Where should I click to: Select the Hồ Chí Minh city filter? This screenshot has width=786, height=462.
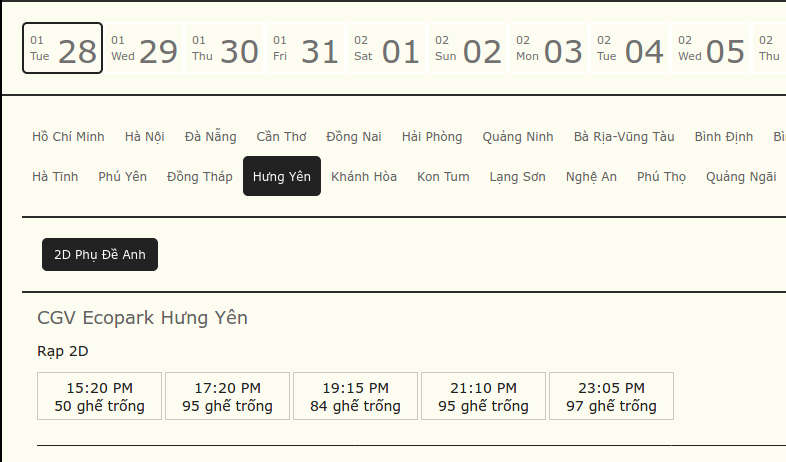coord(68,137)
